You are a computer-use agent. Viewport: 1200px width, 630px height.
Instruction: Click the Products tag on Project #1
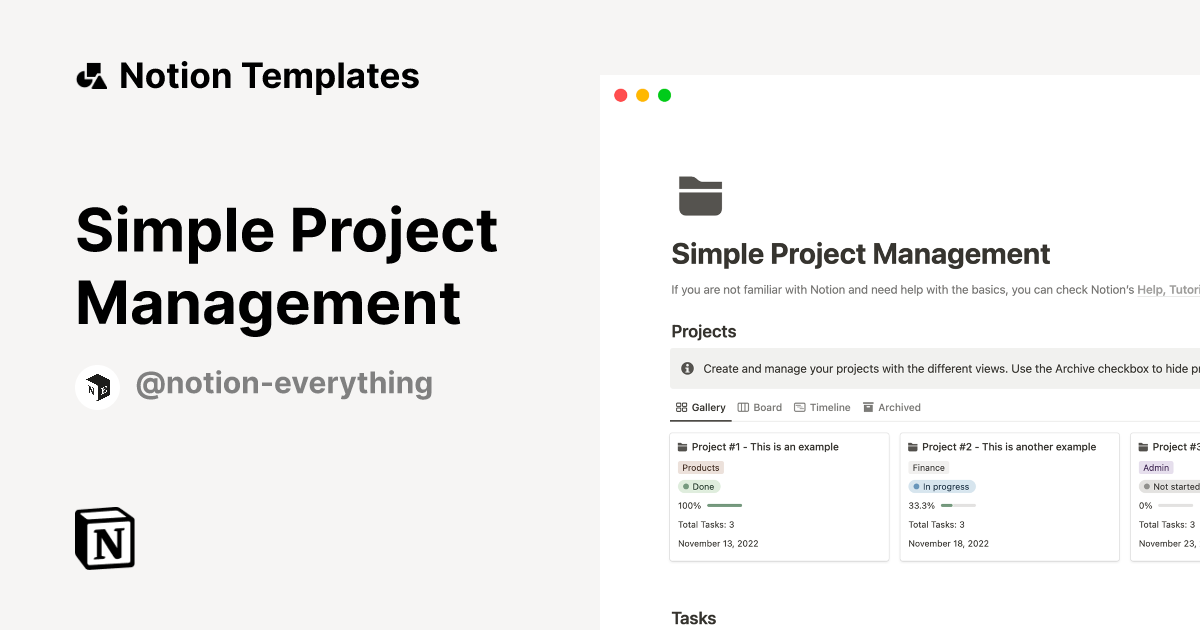click(700, 467)
